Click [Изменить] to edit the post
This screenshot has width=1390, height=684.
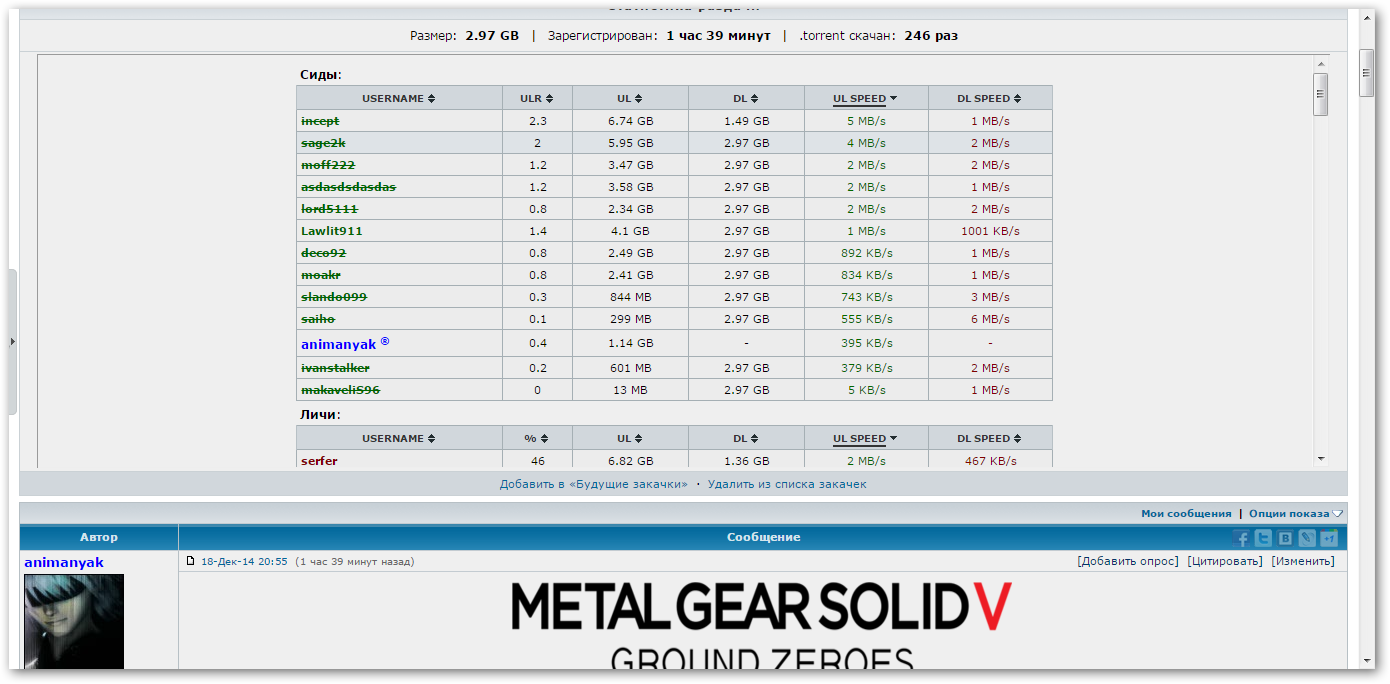pyautogui.click(x=1302, y=561)
